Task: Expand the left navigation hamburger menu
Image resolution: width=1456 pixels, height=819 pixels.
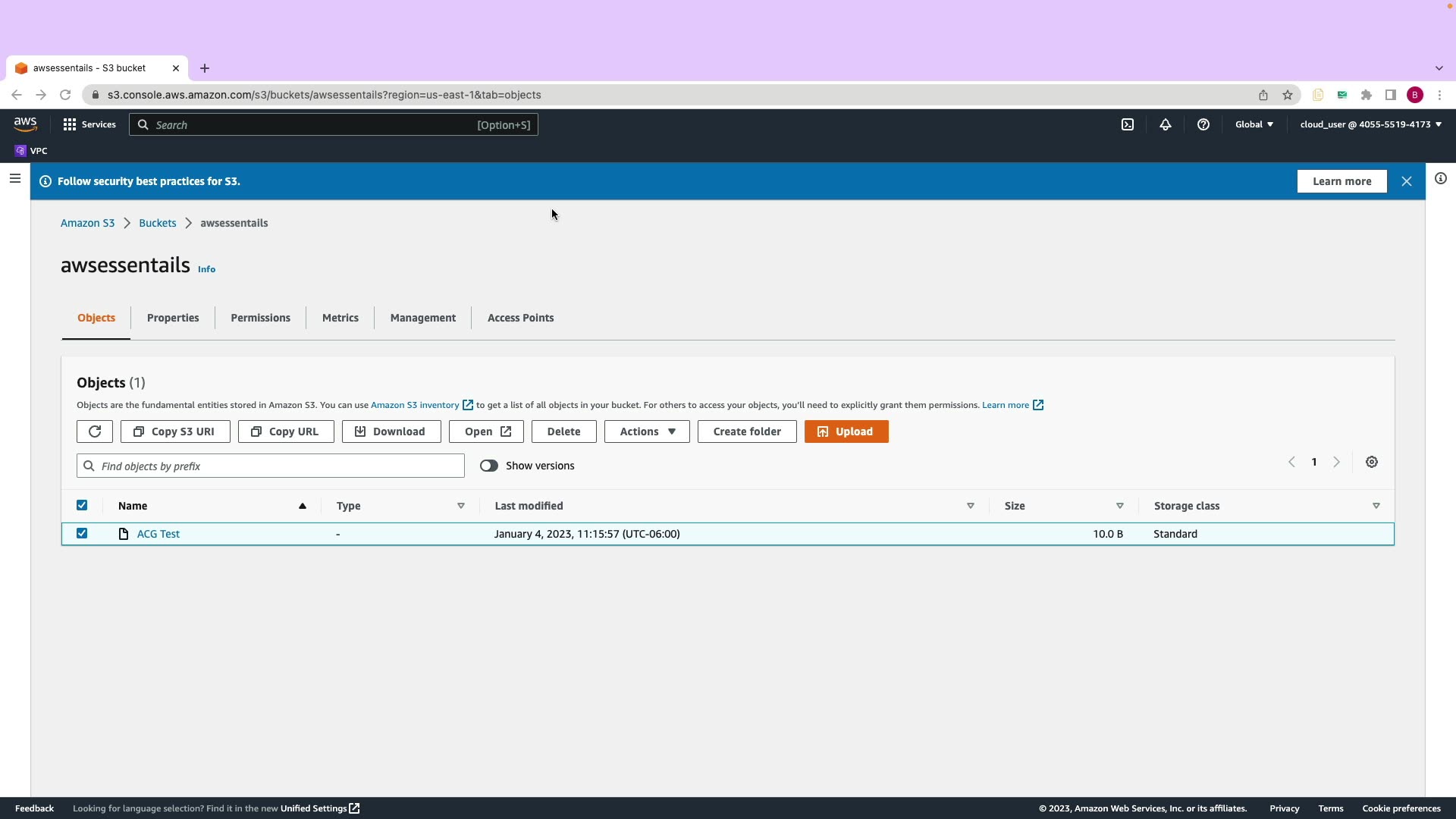Action: [x=14, y=179]
